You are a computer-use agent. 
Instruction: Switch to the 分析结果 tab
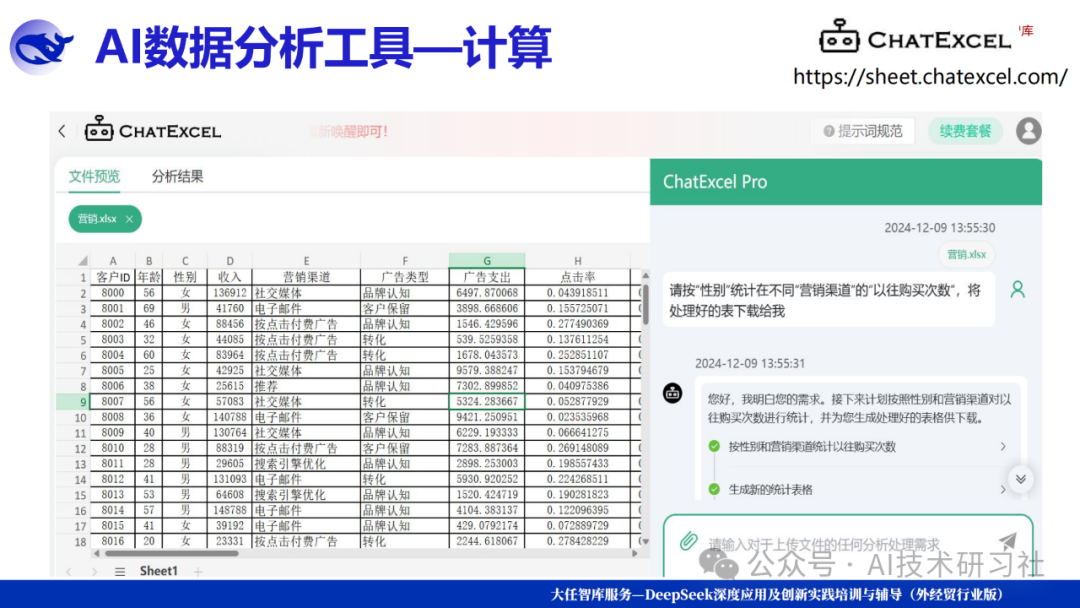[177, 177]
